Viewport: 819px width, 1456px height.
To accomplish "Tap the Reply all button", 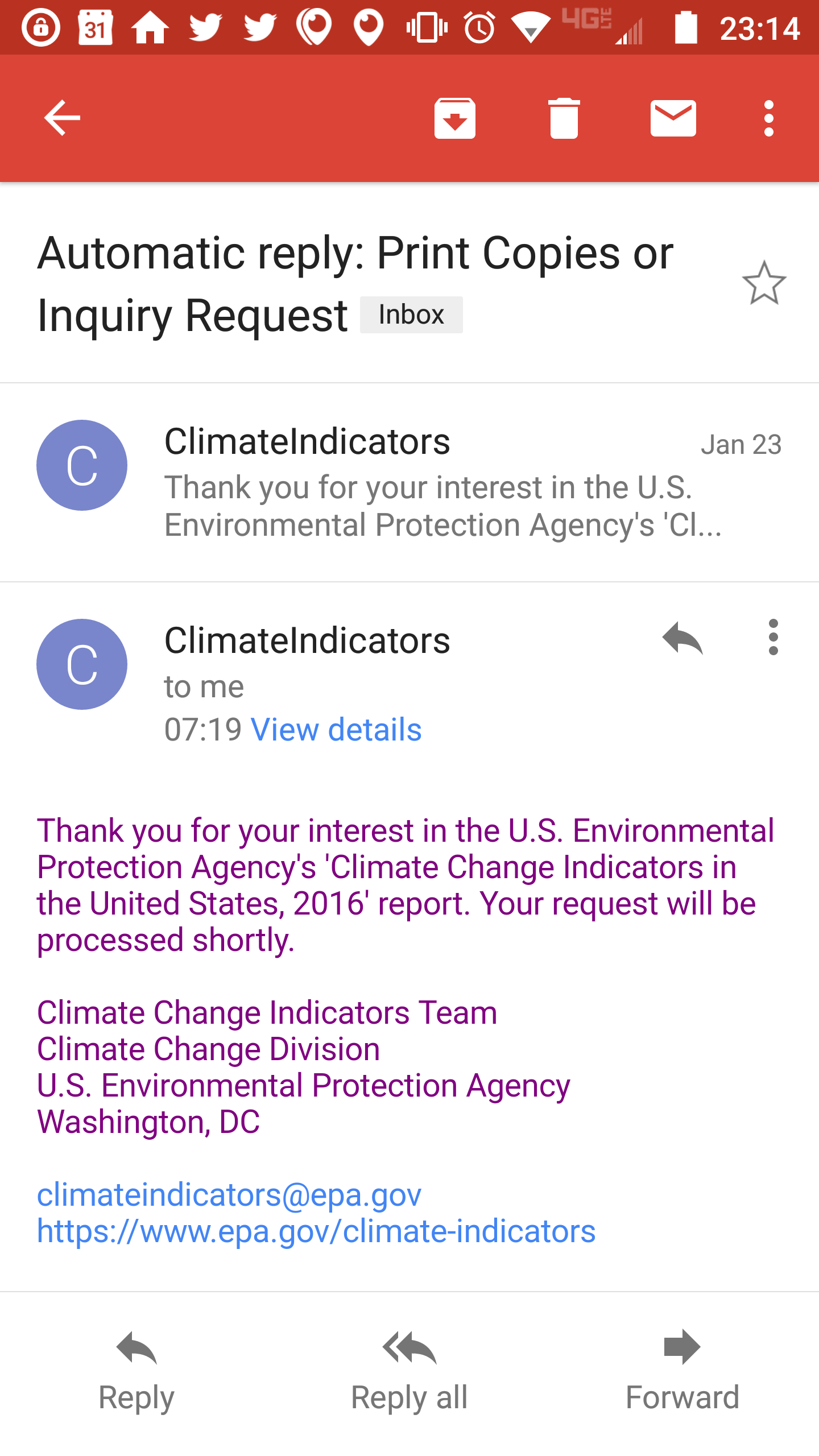I will (409, 1371).
